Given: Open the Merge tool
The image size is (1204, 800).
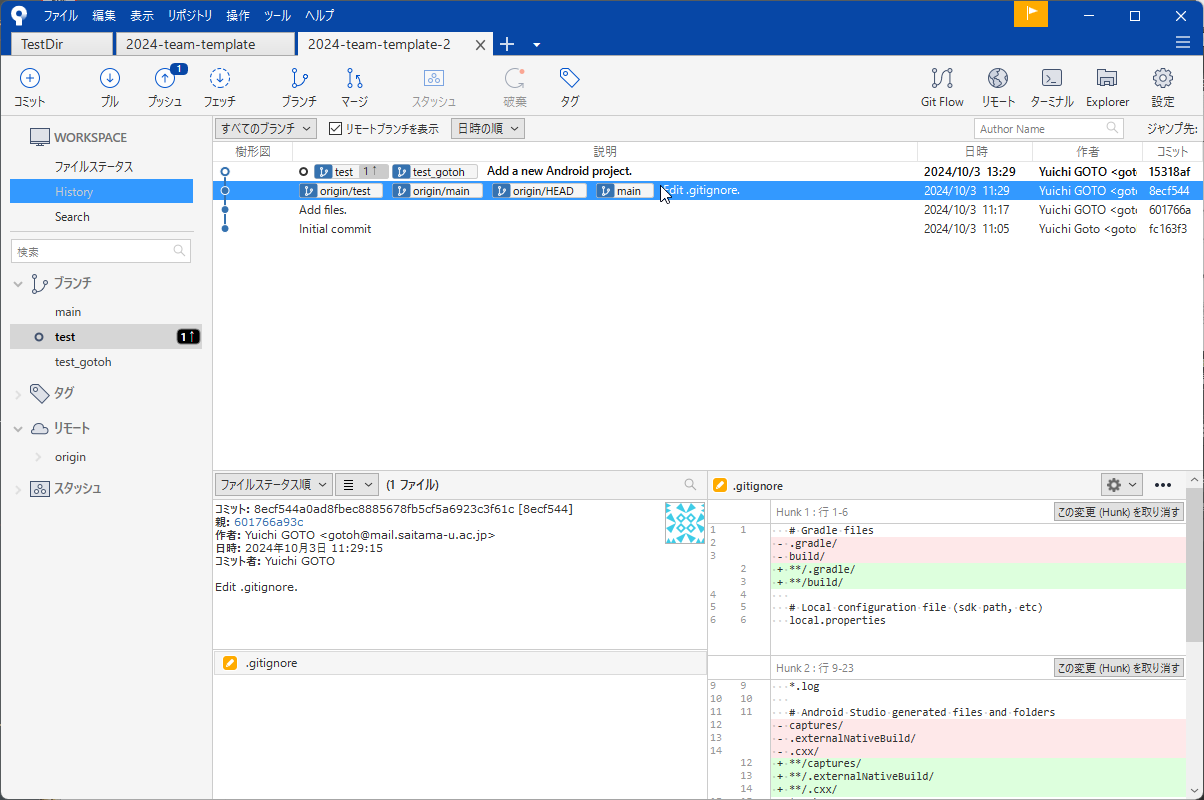Looking at the screenshot, I should tap(354, 79).
